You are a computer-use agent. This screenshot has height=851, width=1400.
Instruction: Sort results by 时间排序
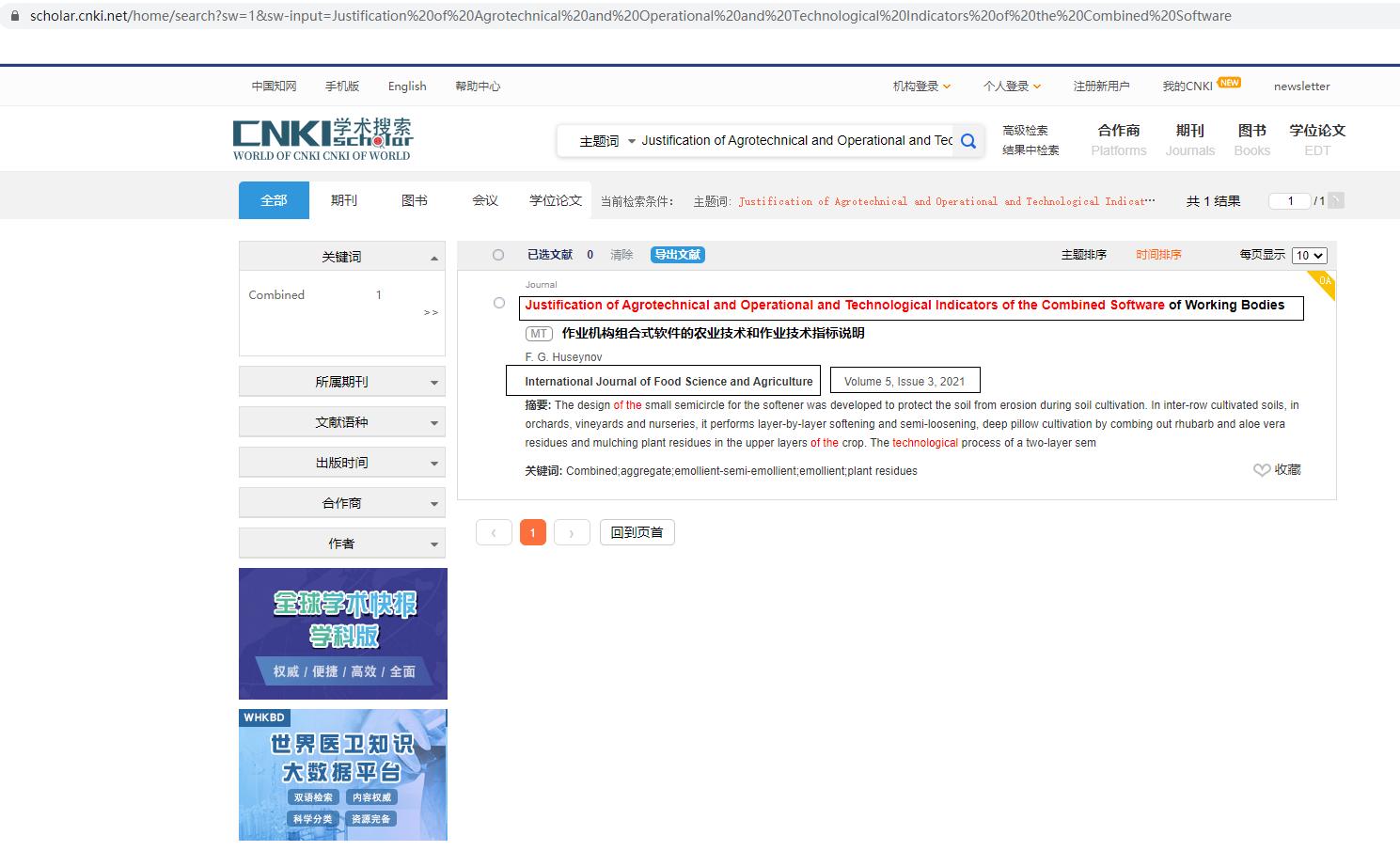(x=1158, y=255)
